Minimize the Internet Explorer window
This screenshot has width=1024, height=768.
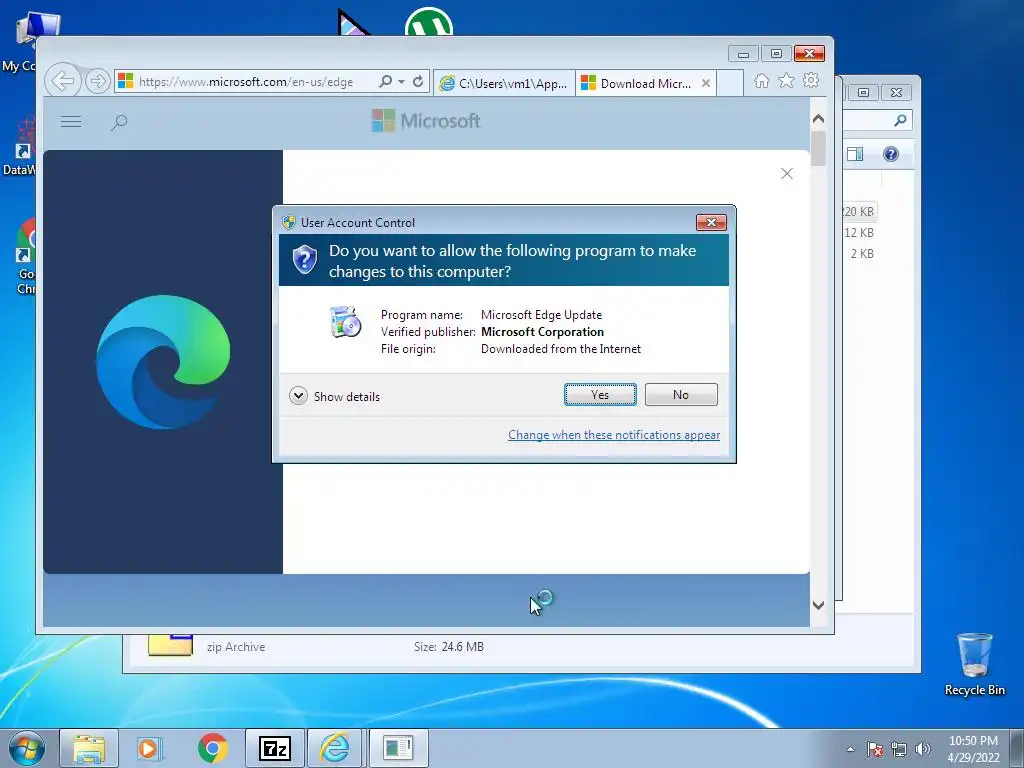pos(743,54)
